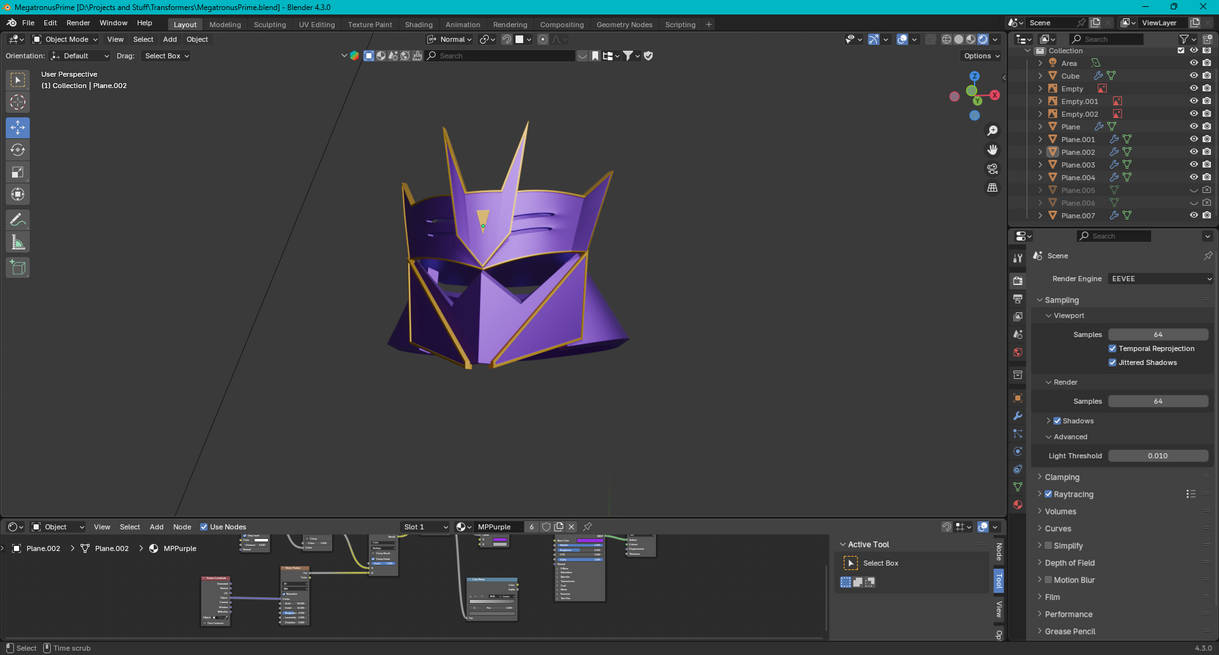Disable Area light in renders camera icon
Viewport: 1219px width, 655px height.
1207,63
